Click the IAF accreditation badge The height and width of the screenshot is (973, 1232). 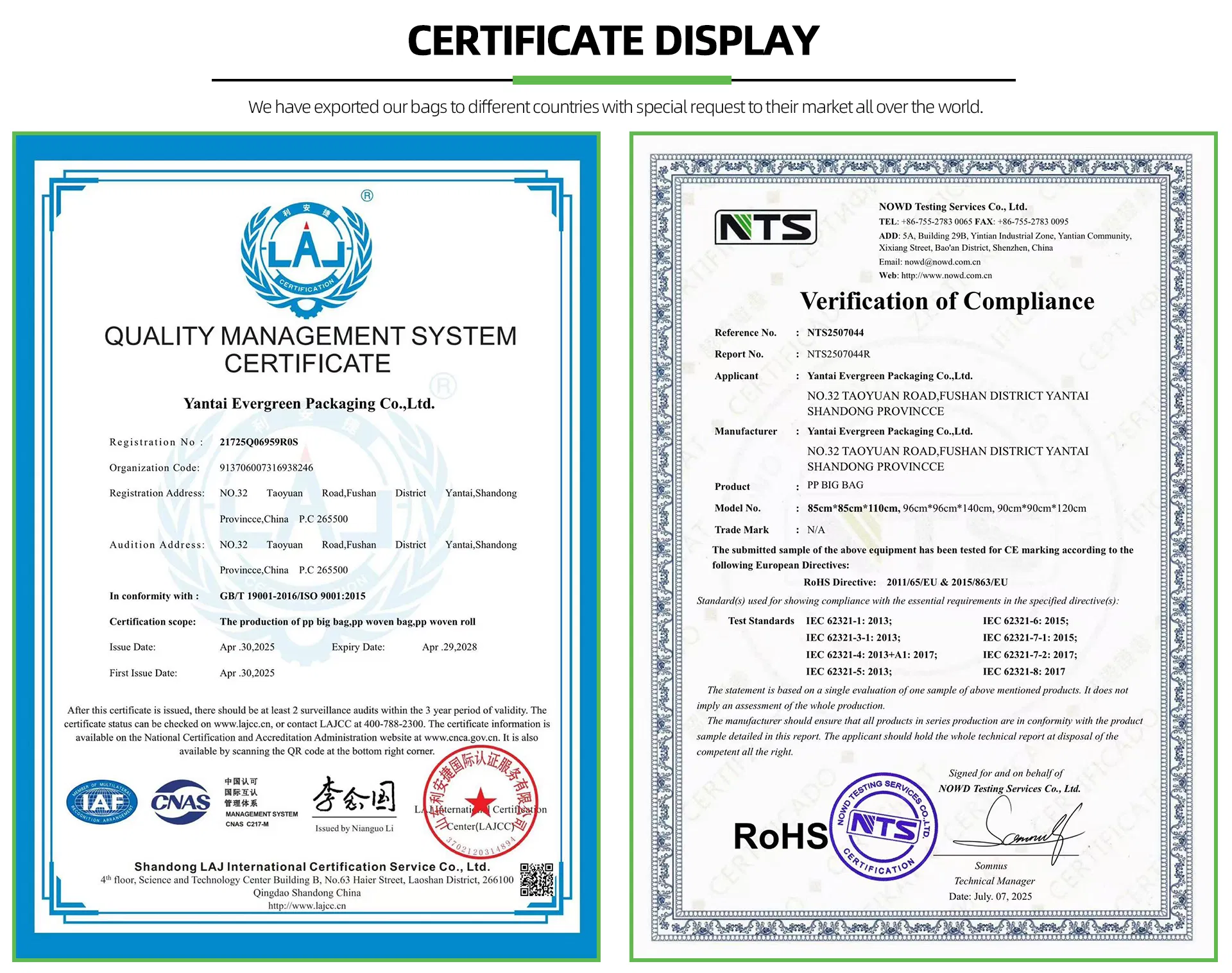[103, 802]
